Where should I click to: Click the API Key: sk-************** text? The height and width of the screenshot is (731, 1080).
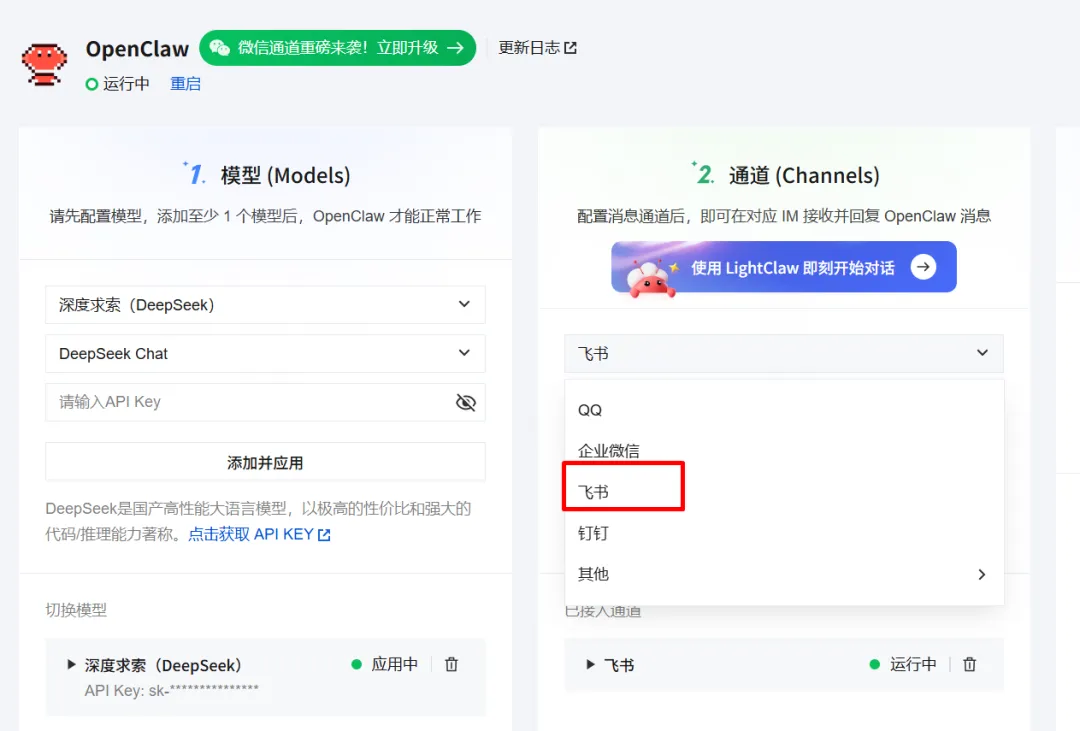tap(172, 690)
